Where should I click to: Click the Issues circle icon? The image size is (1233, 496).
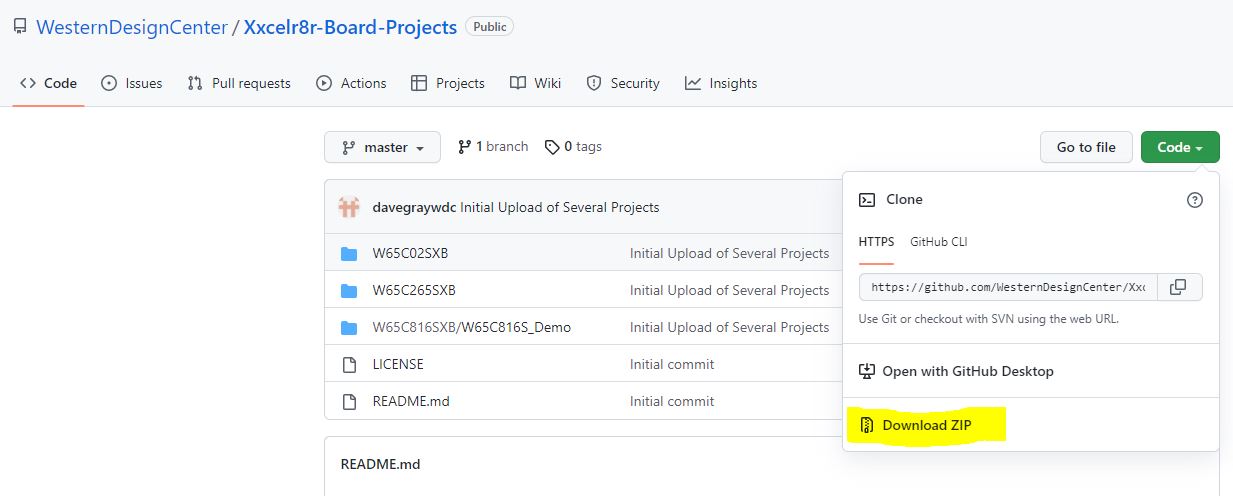click(109, 83)
